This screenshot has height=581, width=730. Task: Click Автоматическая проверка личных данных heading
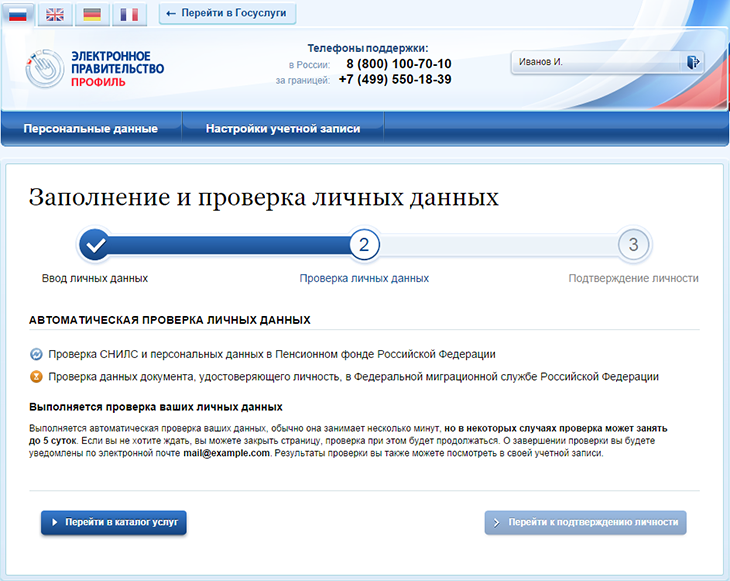click(x=169, y=320)
